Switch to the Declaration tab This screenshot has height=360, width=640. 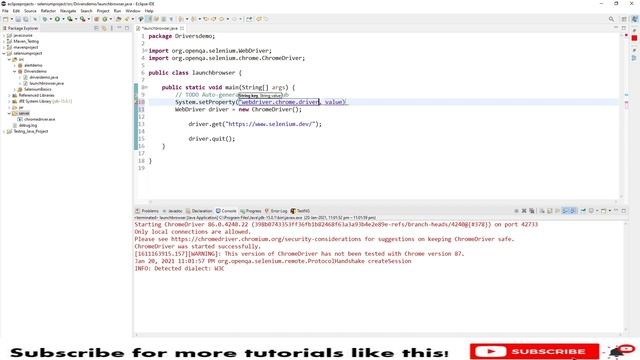[199, 211]
